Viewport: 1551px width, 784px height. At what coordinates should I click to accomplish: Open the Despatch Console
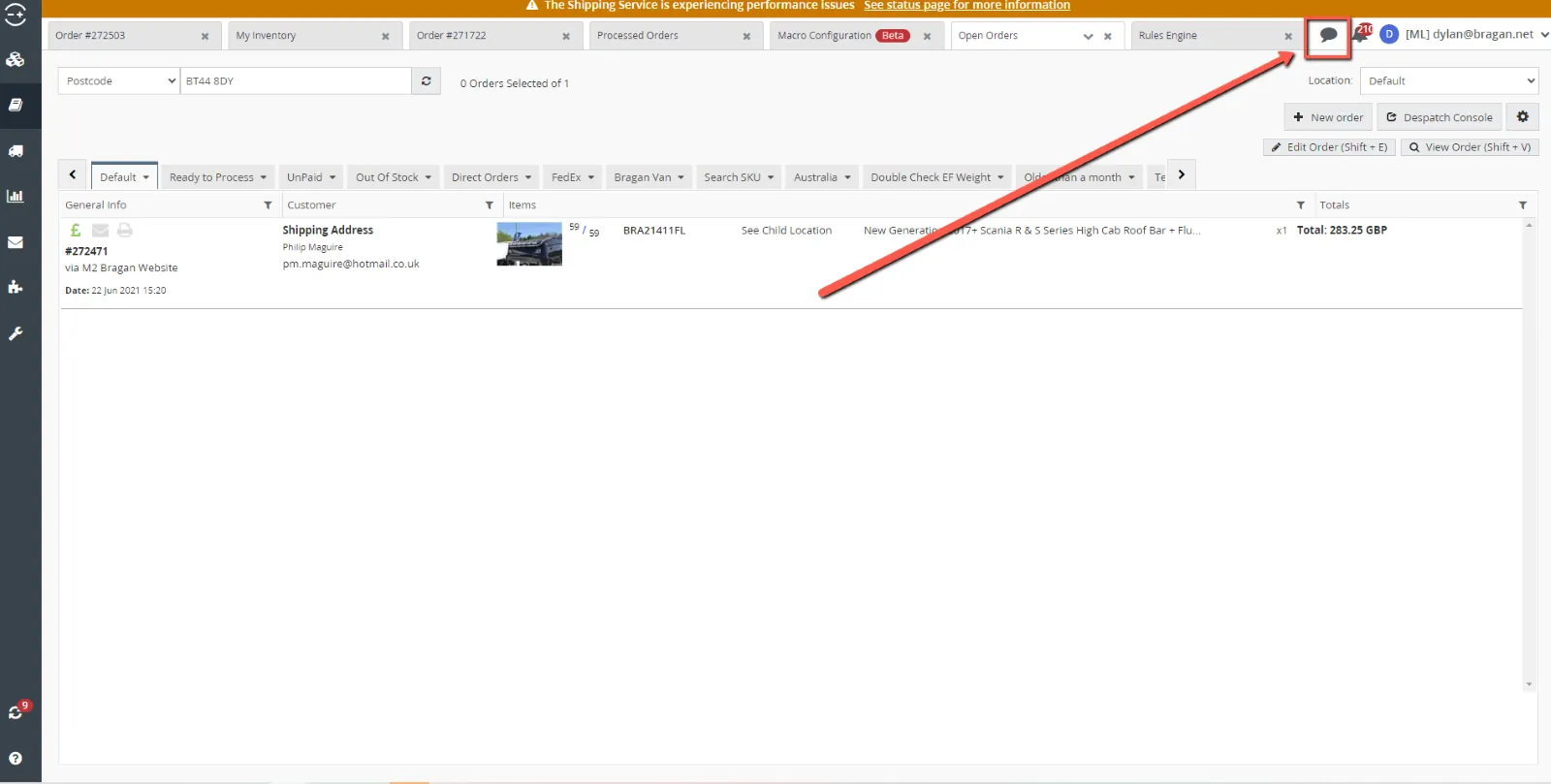[x=1440, y=117]
